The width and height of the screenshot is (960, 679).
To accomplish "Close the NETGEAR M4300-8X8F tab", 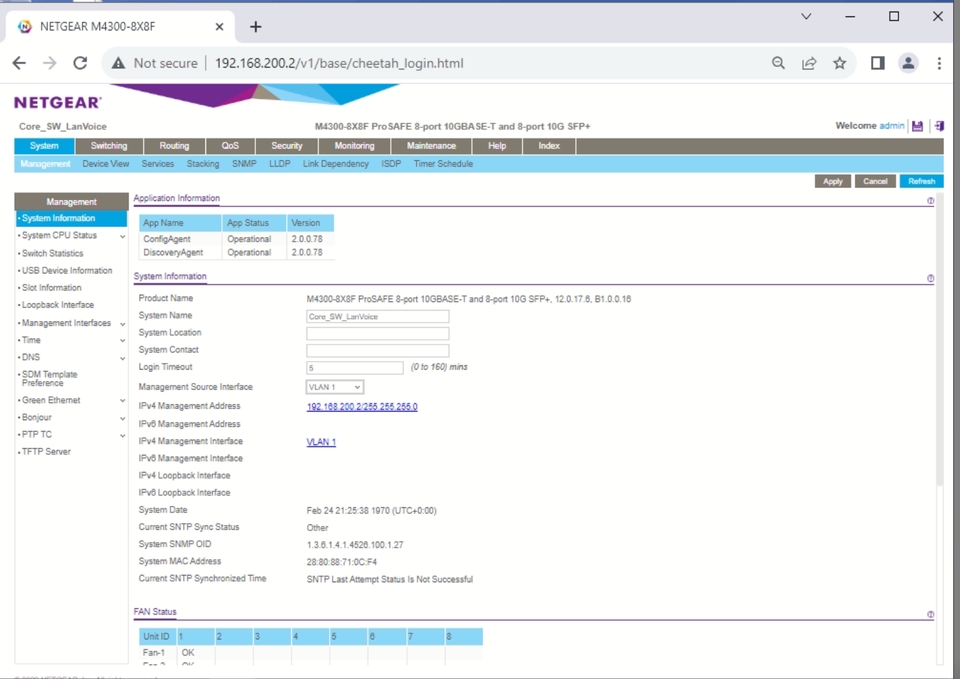I will (219, 26).
